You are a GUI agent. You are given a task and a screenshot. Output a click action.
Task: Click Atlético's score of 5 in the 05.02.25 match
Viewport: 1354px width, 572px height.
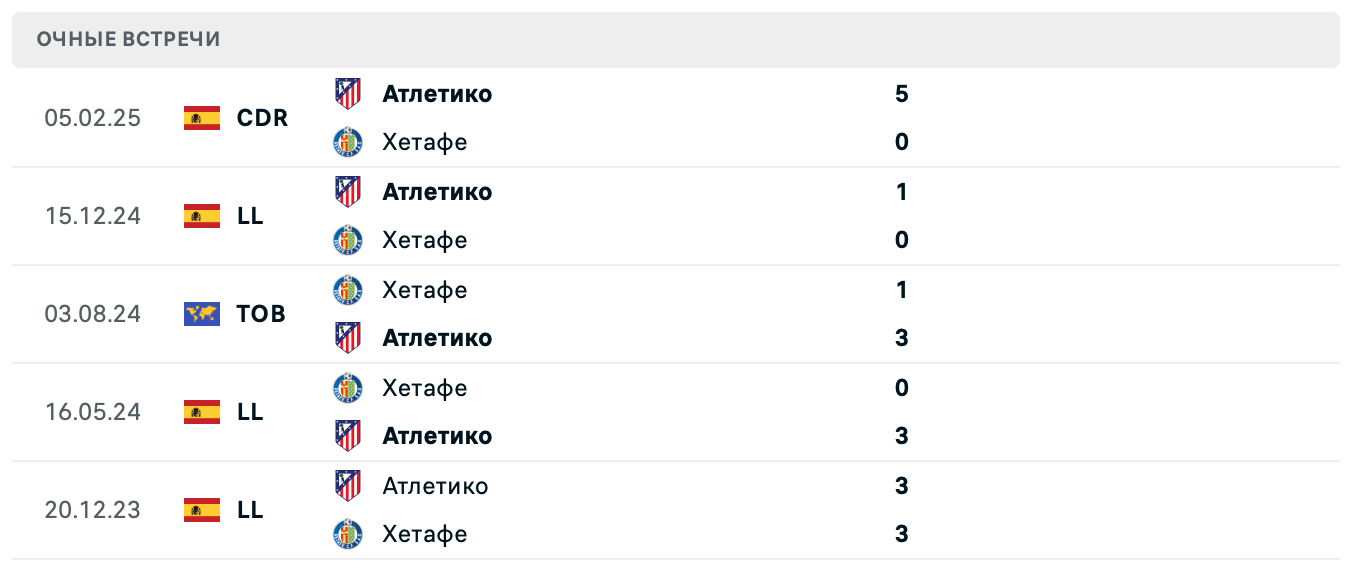[901, 94]
